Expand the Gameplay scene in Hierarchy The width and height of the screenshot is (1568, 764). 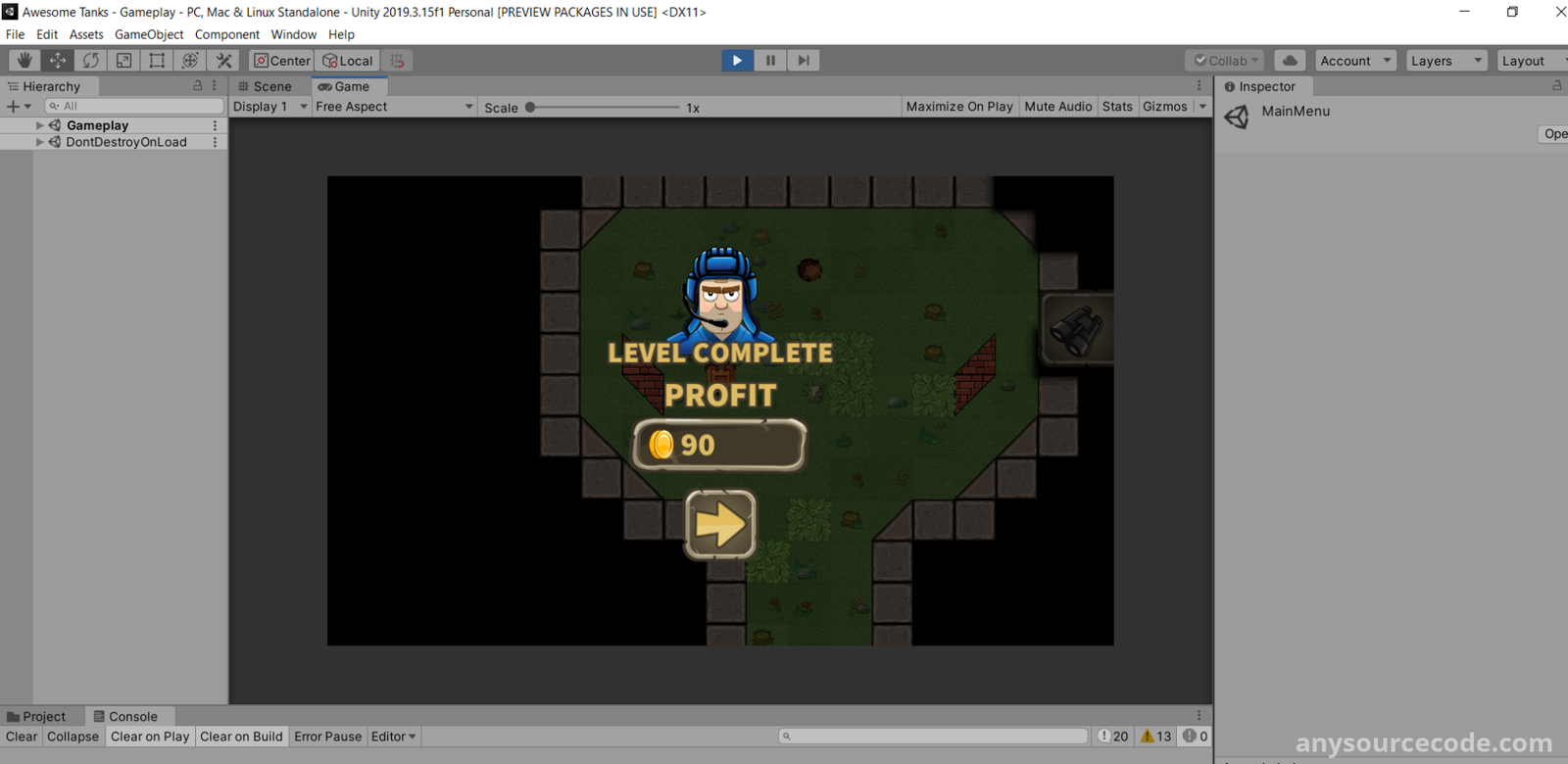click(x=40, y=125)
